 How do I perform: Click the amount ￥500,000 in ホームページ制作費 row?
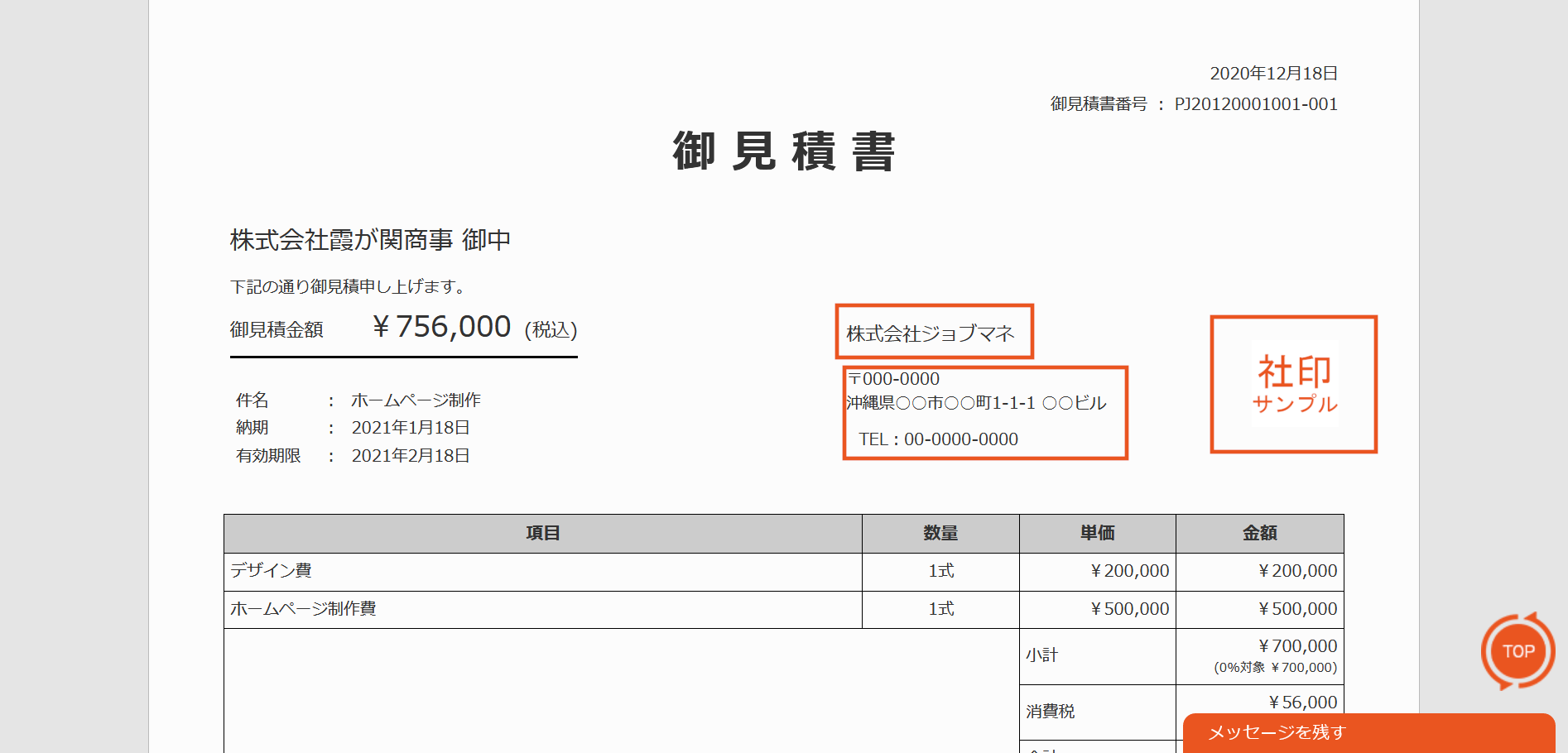1297,609
